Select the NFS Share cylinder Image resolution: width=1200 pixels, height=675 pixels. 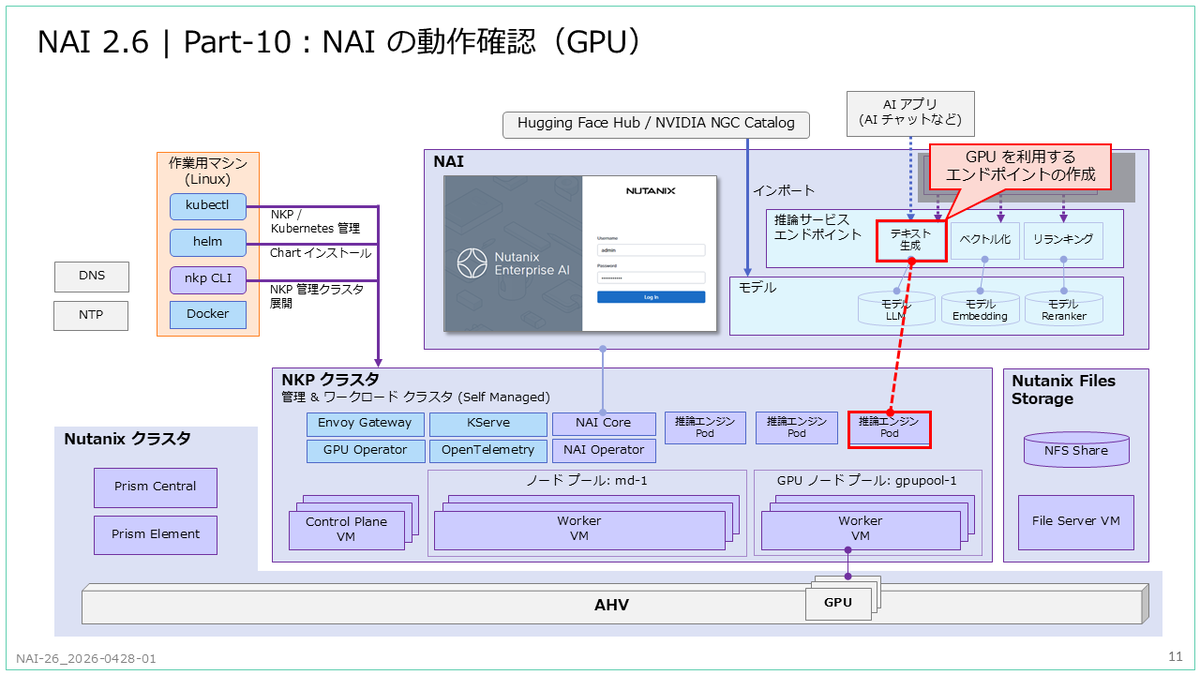click(1076, 450)
